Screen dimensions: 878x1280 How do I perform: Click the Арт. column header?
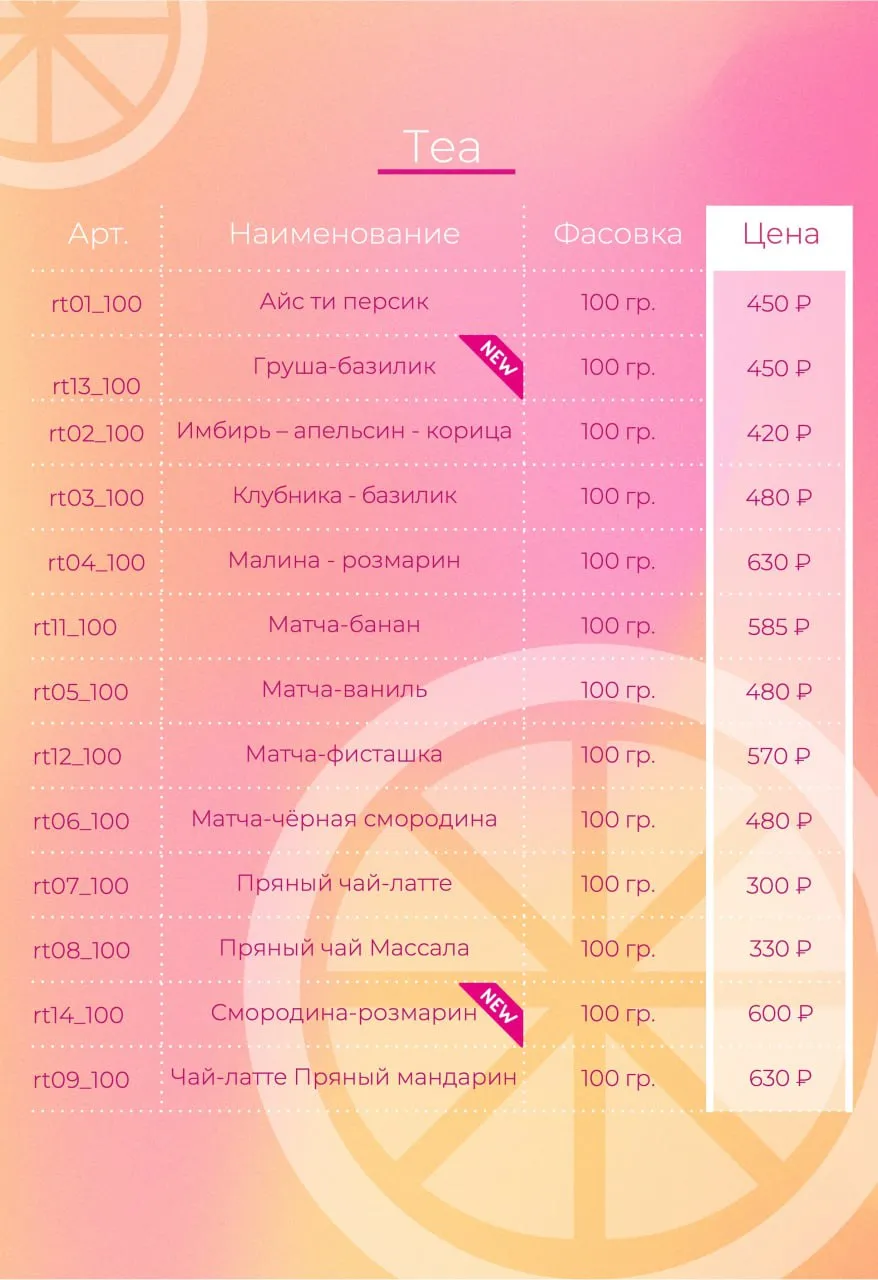[x=99, y=234]
